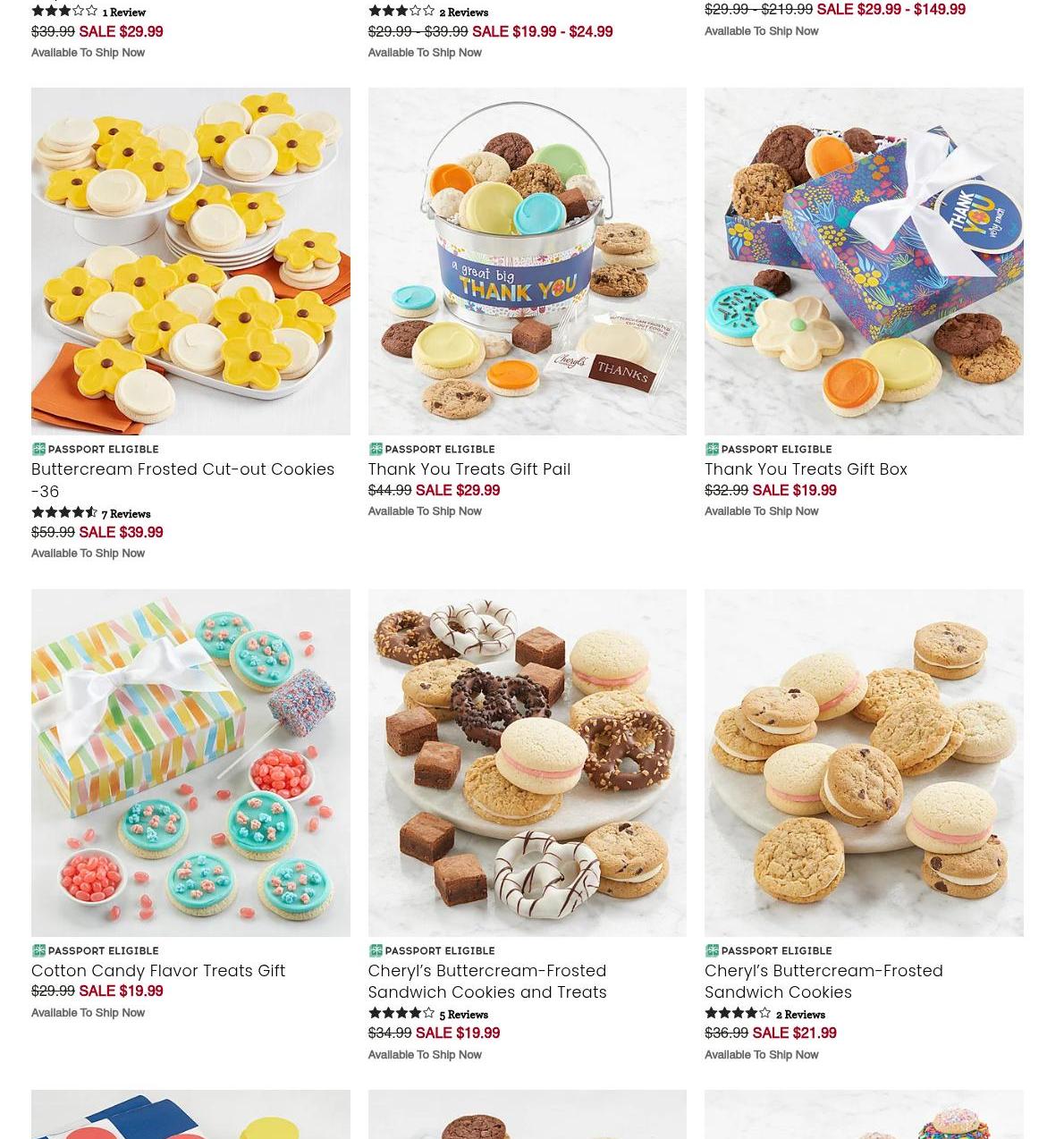
Task: Select the Thank You pail product image
Action: (x=528, y=261)
